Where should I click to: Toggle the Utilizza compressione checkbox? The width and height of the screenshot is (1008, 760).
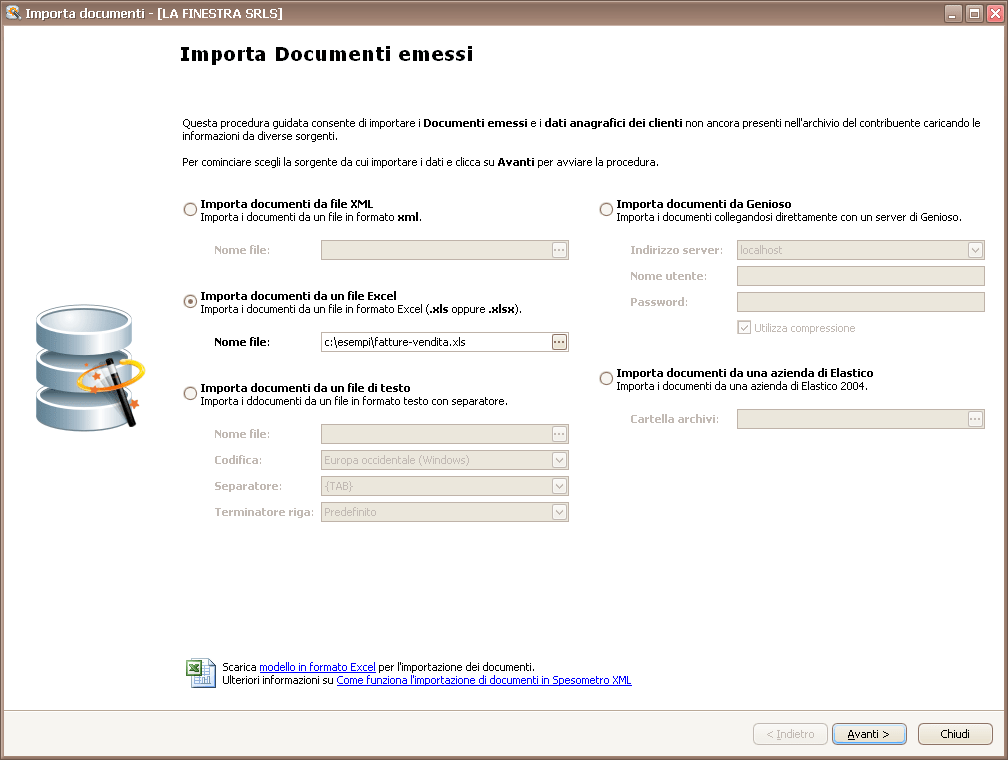tap(744, 328)
